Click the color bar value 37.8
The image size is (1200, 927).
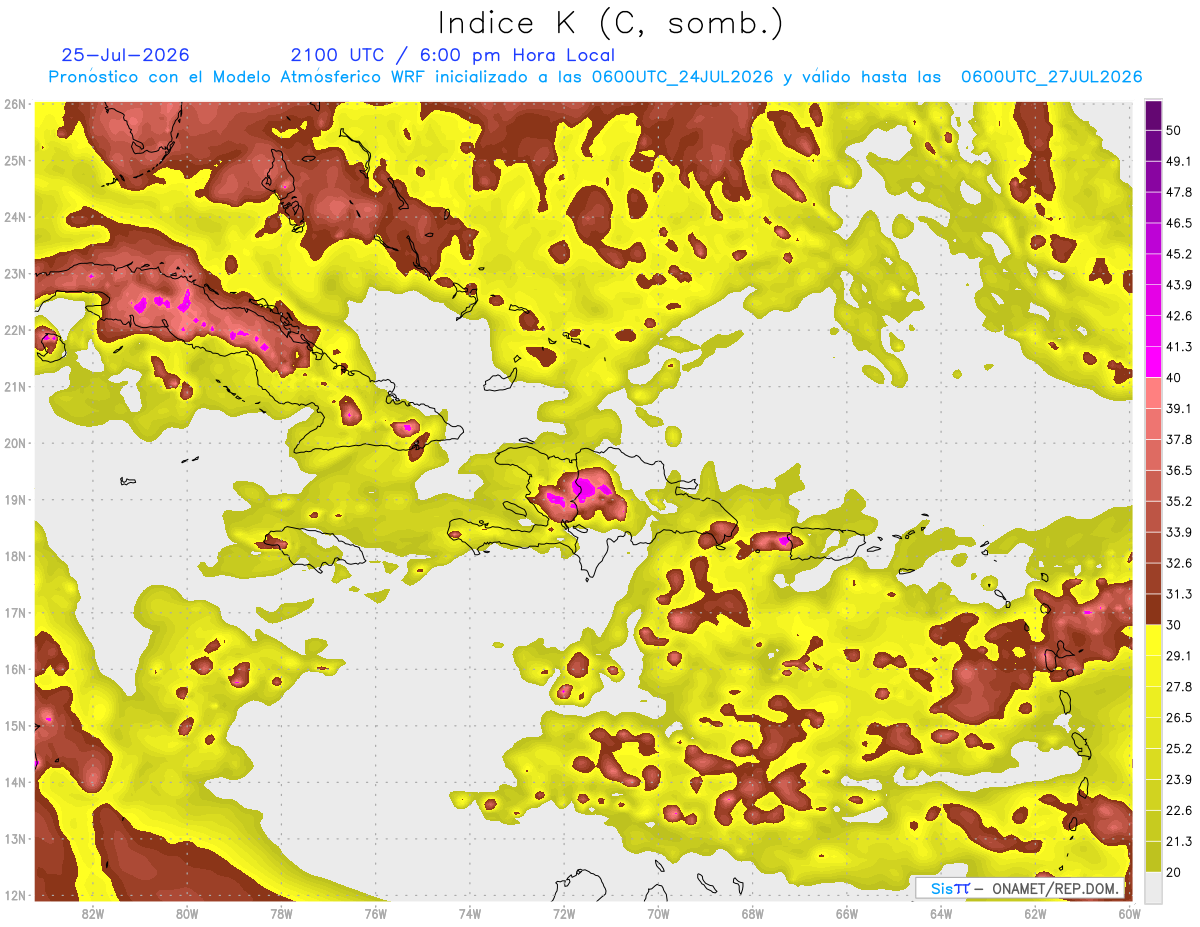[1179, 439]
